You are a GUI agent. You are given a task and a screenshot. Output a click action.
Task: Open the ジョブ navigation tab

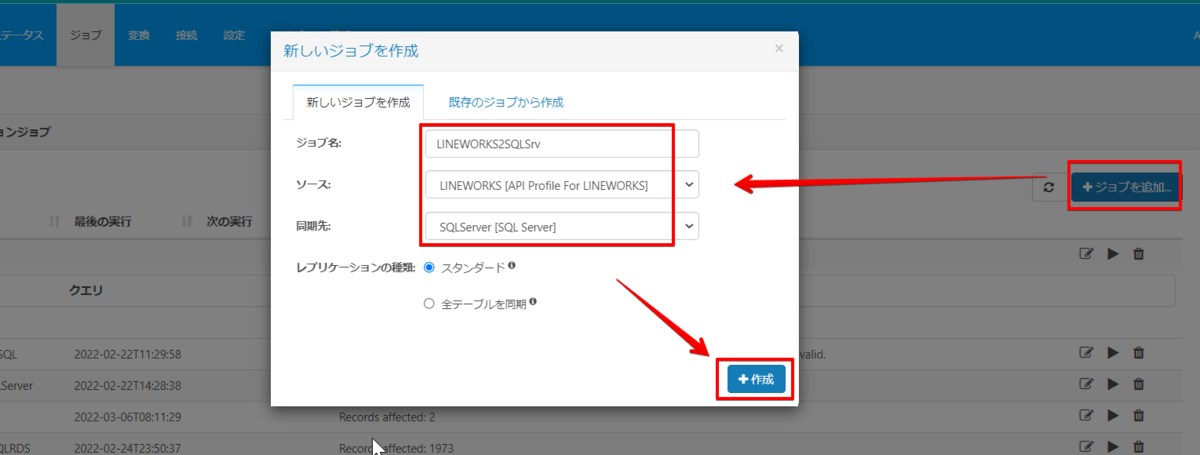click(86, 35)
